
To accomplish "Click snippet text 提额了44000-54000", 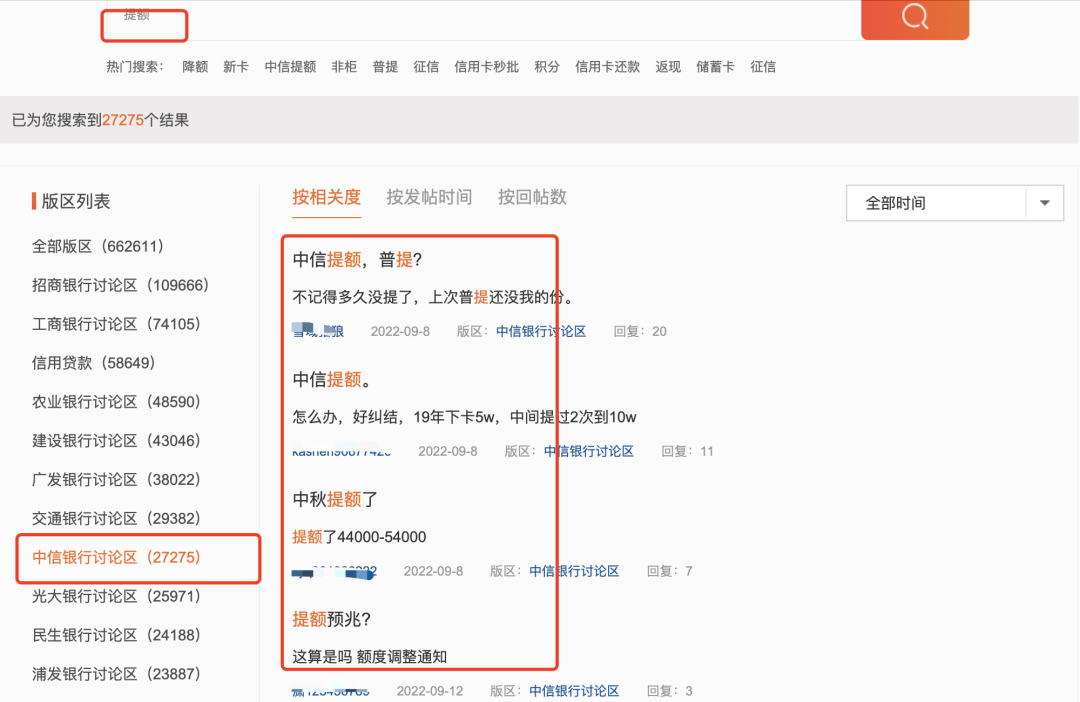I will (x=359, y=537).
